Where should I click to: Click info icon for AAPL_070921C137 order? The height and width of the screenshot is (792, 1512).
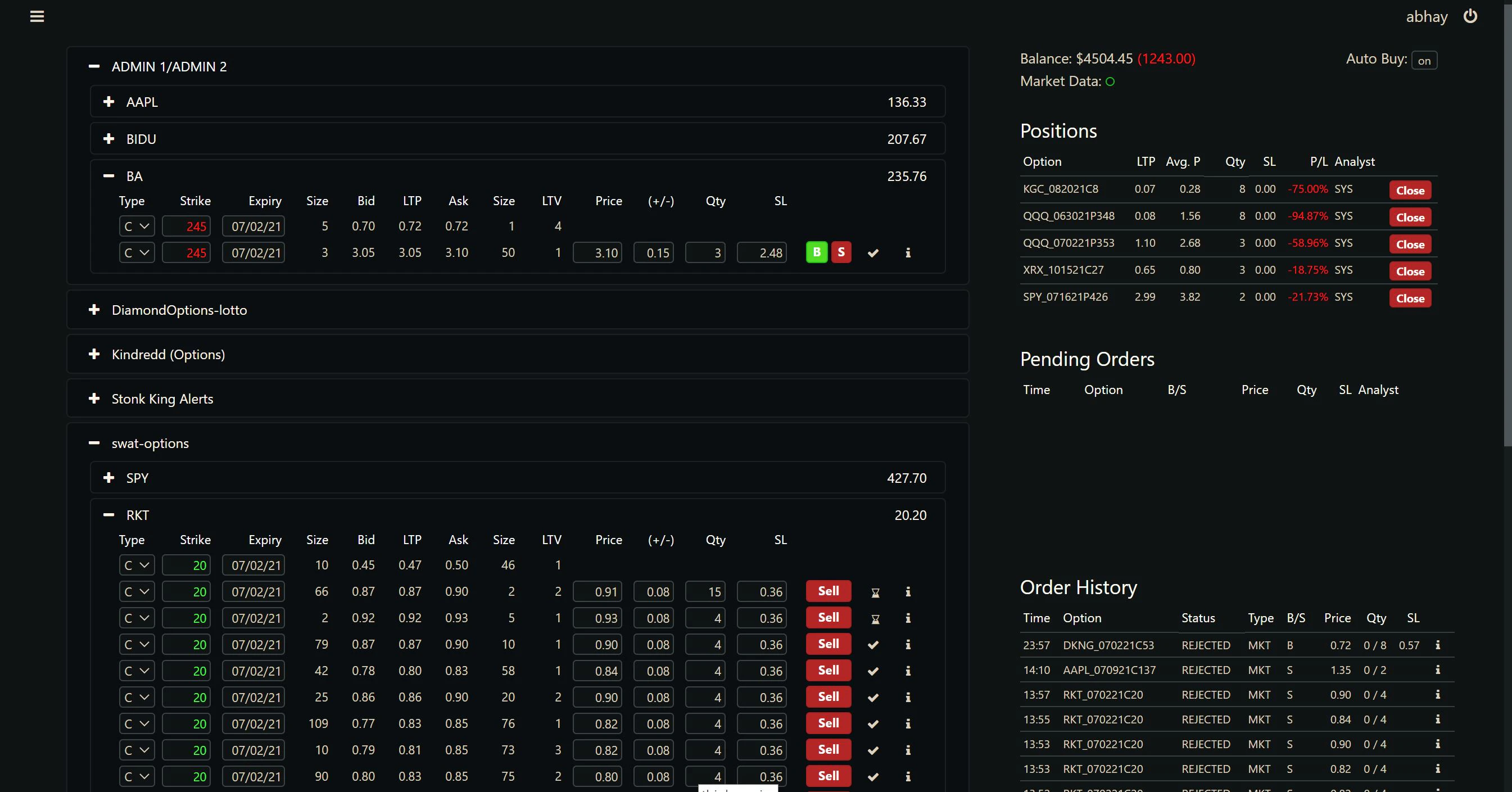tap(1437, 670)
